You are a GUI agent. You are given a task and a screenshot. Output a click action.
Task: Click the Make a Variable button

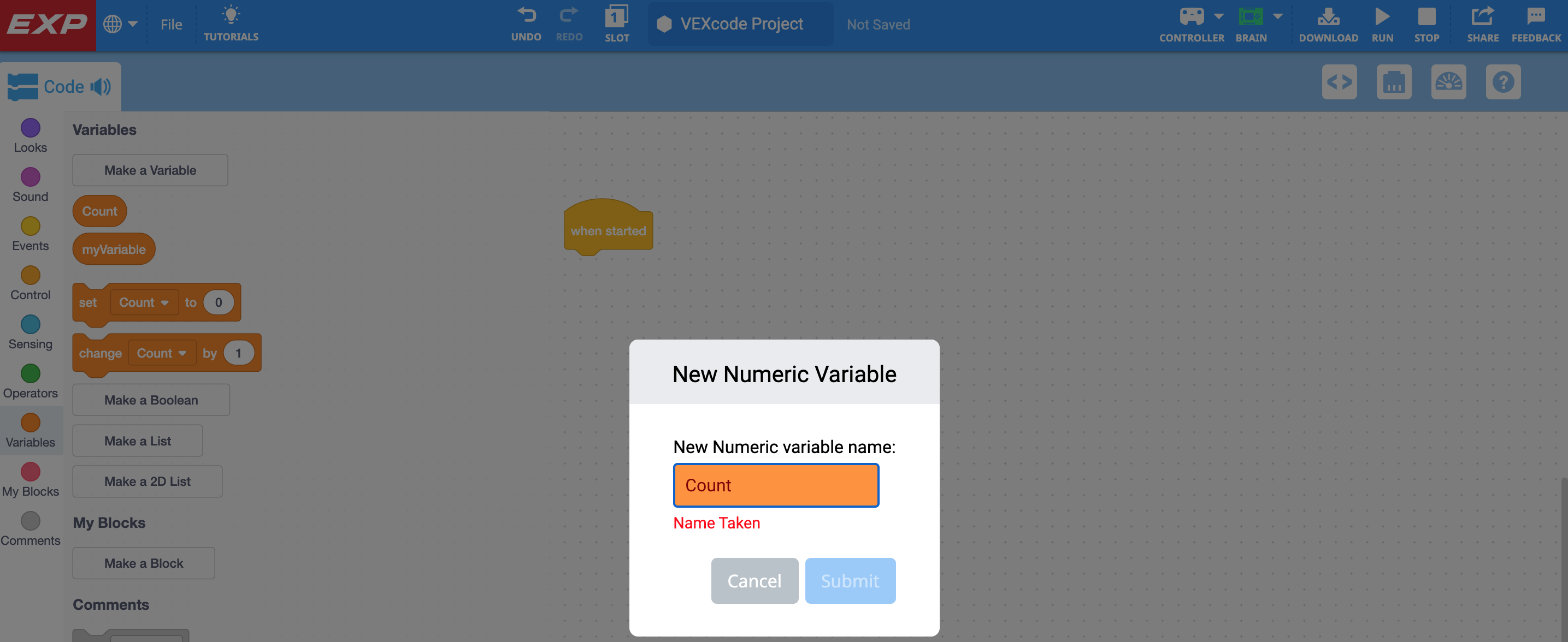tap(150, 170)
